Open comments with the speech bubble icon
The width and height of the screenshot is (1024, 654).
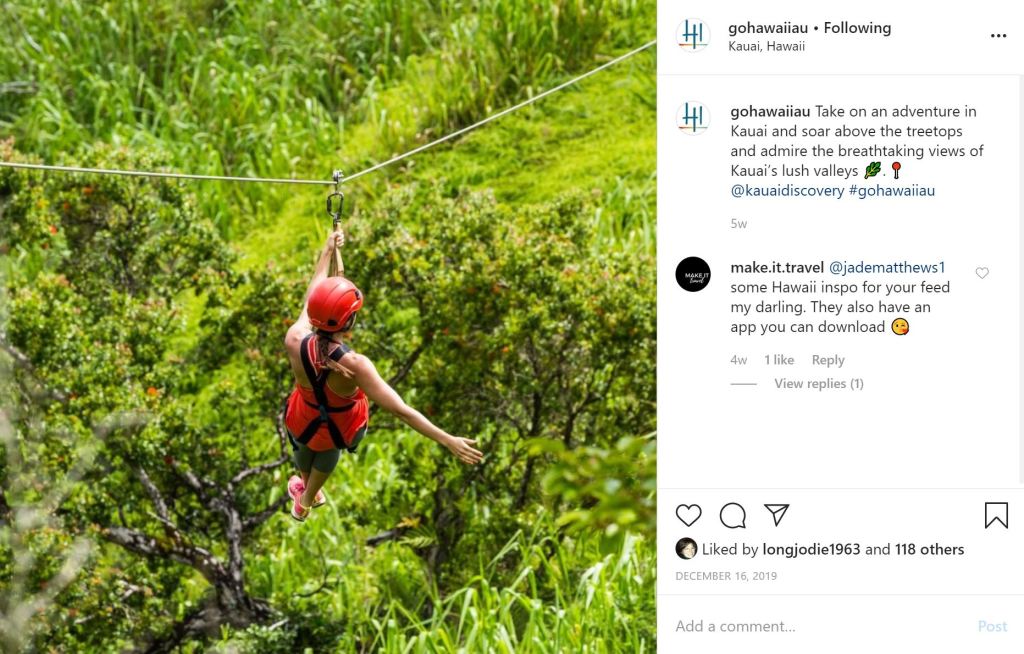coord(733,515)
